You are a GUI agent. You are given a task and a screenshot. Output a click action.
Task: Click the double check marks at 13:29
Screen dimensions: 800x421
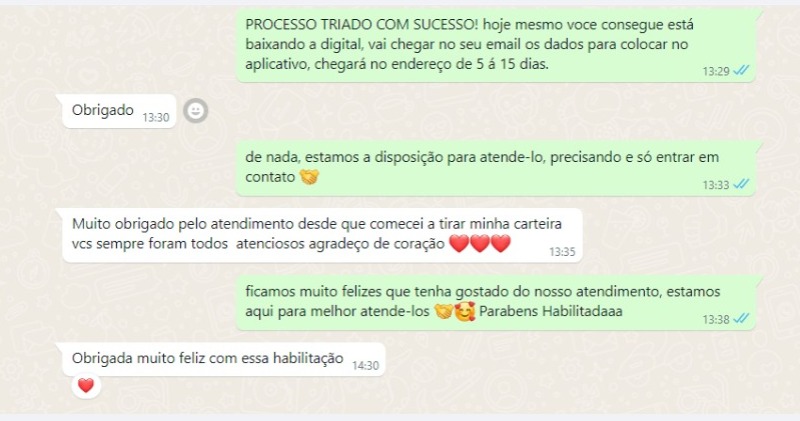pyautogui.click(x=741, y=70)
